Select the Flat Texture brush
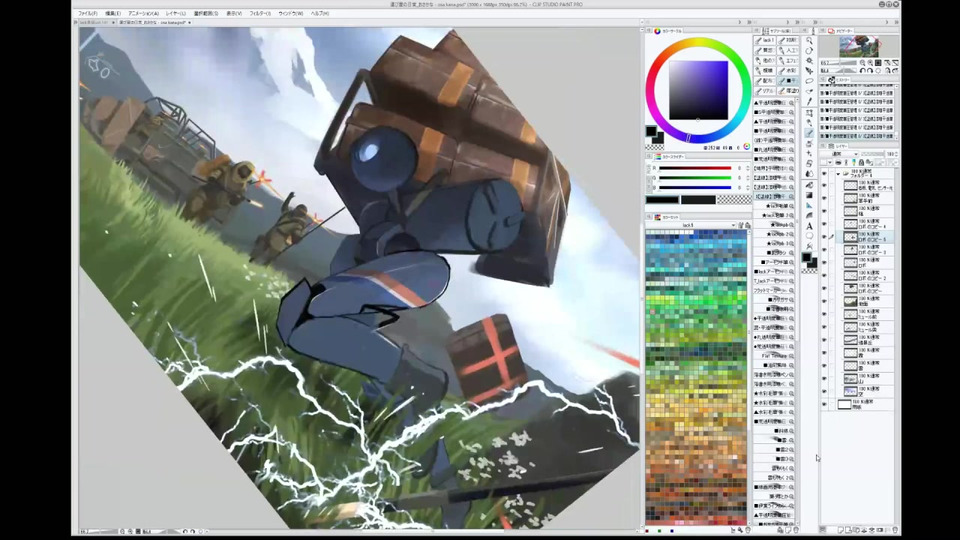This screenshot has height=540, width=960. pyautogui.click(x=774, y=356)
